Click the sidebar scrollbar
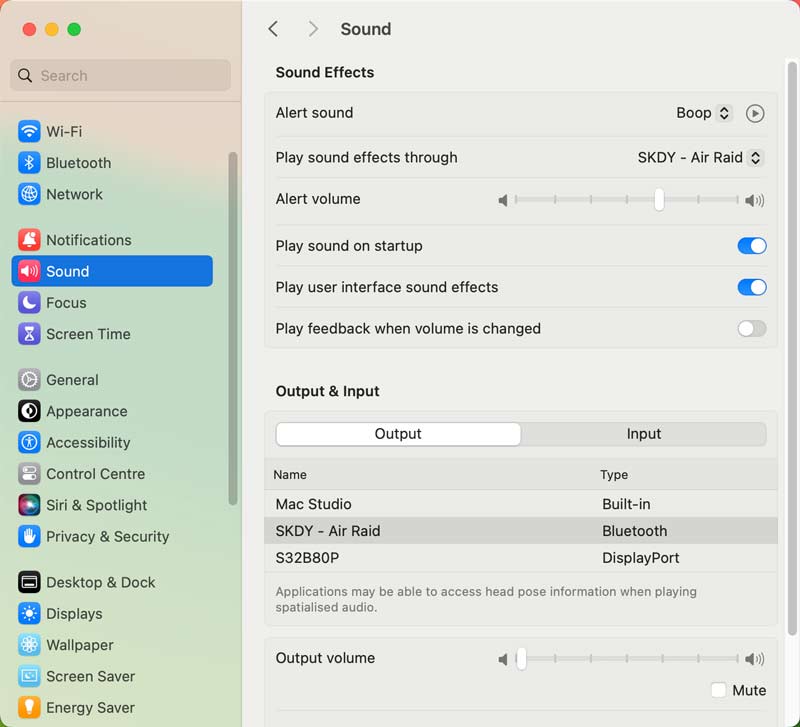The width and height of the screenshot is (800, 727). pyautogui.click(x=233, y=329)
